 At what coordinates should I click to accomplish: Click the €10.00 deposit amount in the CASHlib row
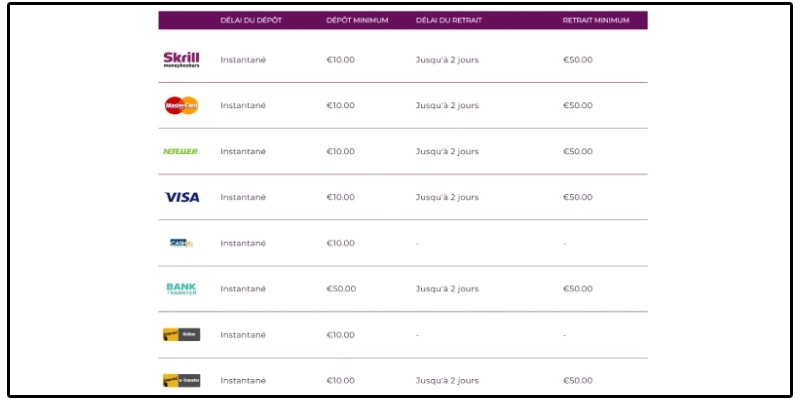pyautogui.click(x=340, y=243)
